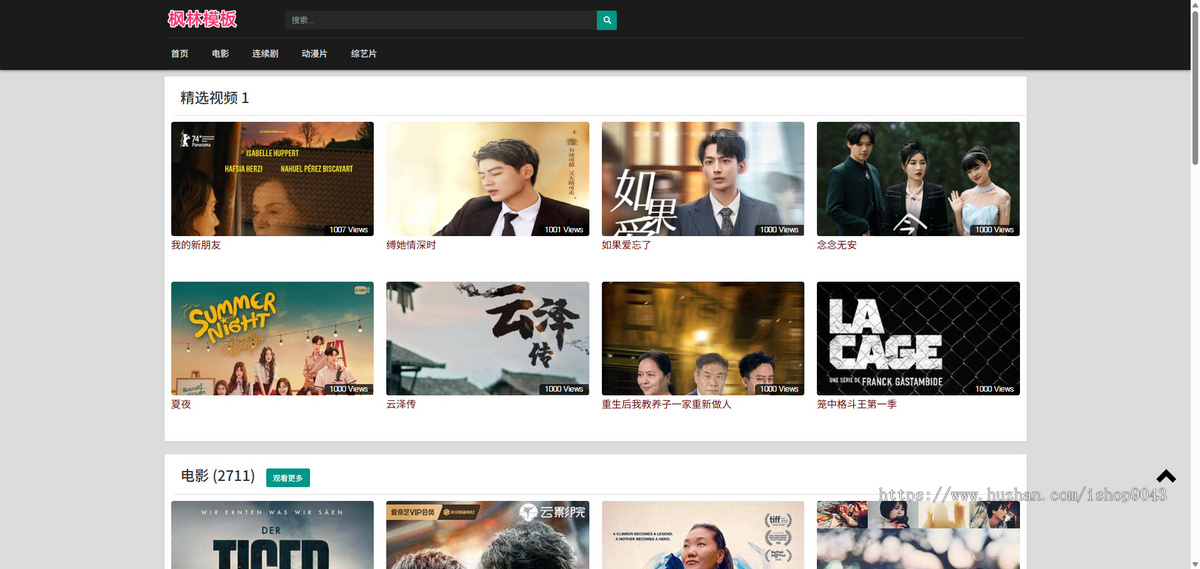Open the tiff mountain climber movie poster
1200x569 pixels.
point(703,535)
